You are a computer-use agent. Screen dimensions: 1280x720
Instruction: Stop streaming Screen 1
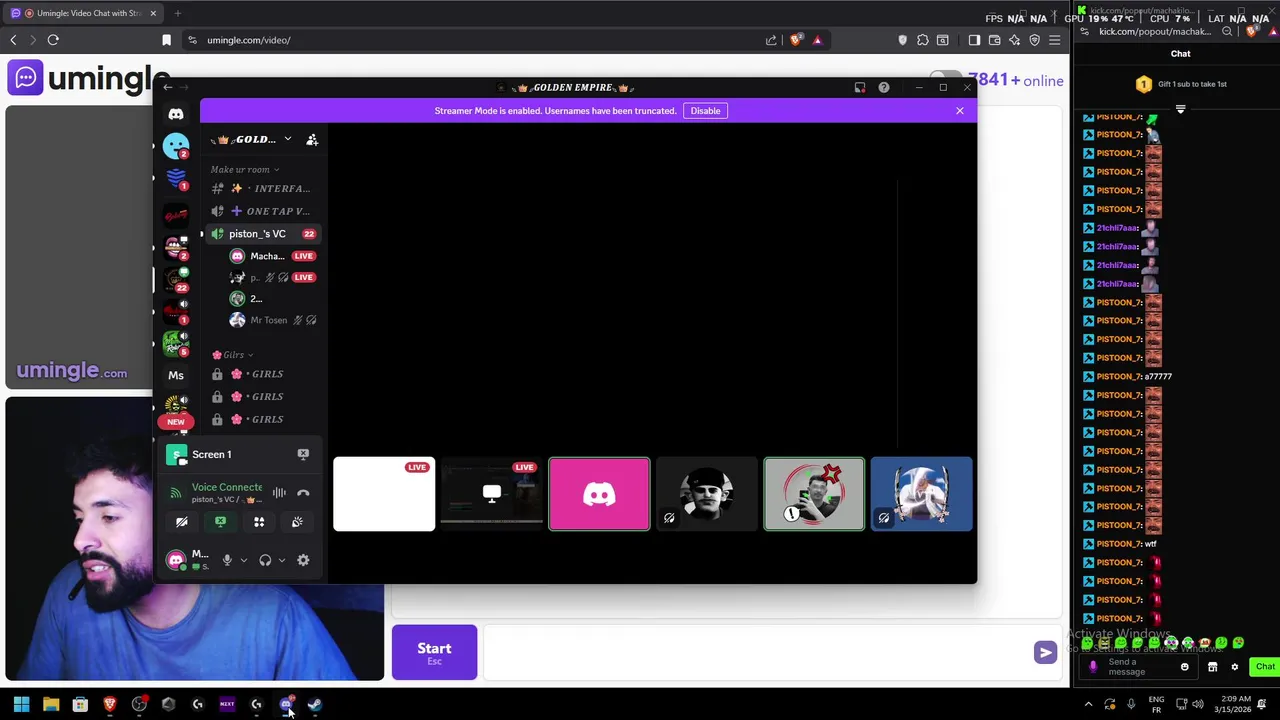(303, 454)
